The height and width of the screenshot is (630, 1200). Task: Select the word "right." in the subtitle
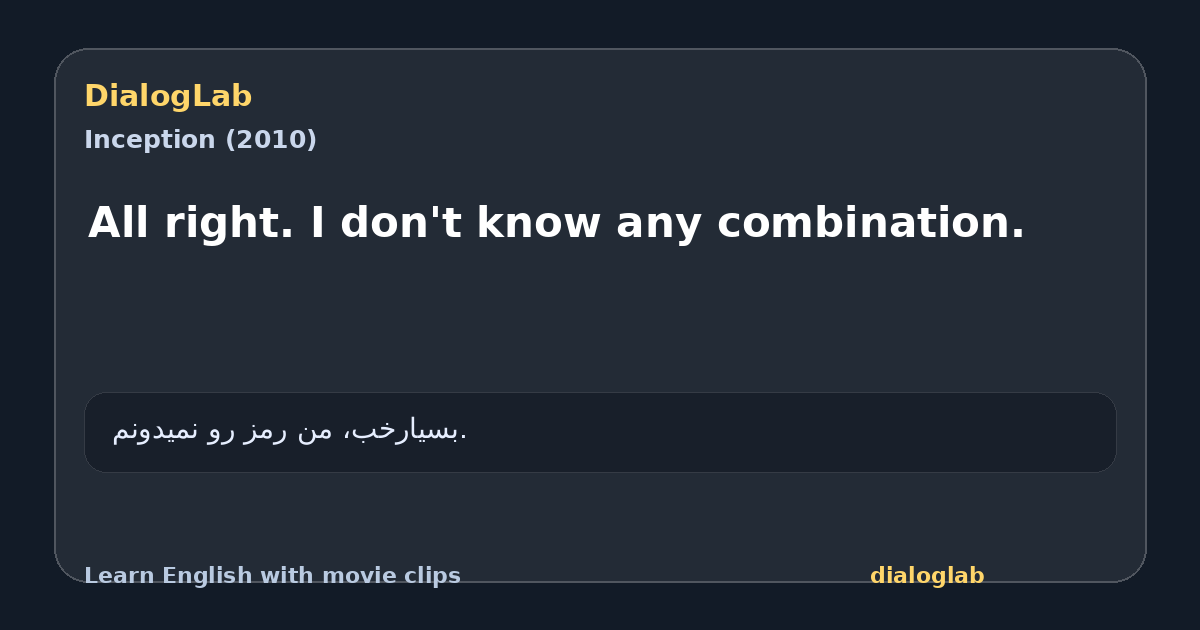pyautogui.click(x=229, y=224)
